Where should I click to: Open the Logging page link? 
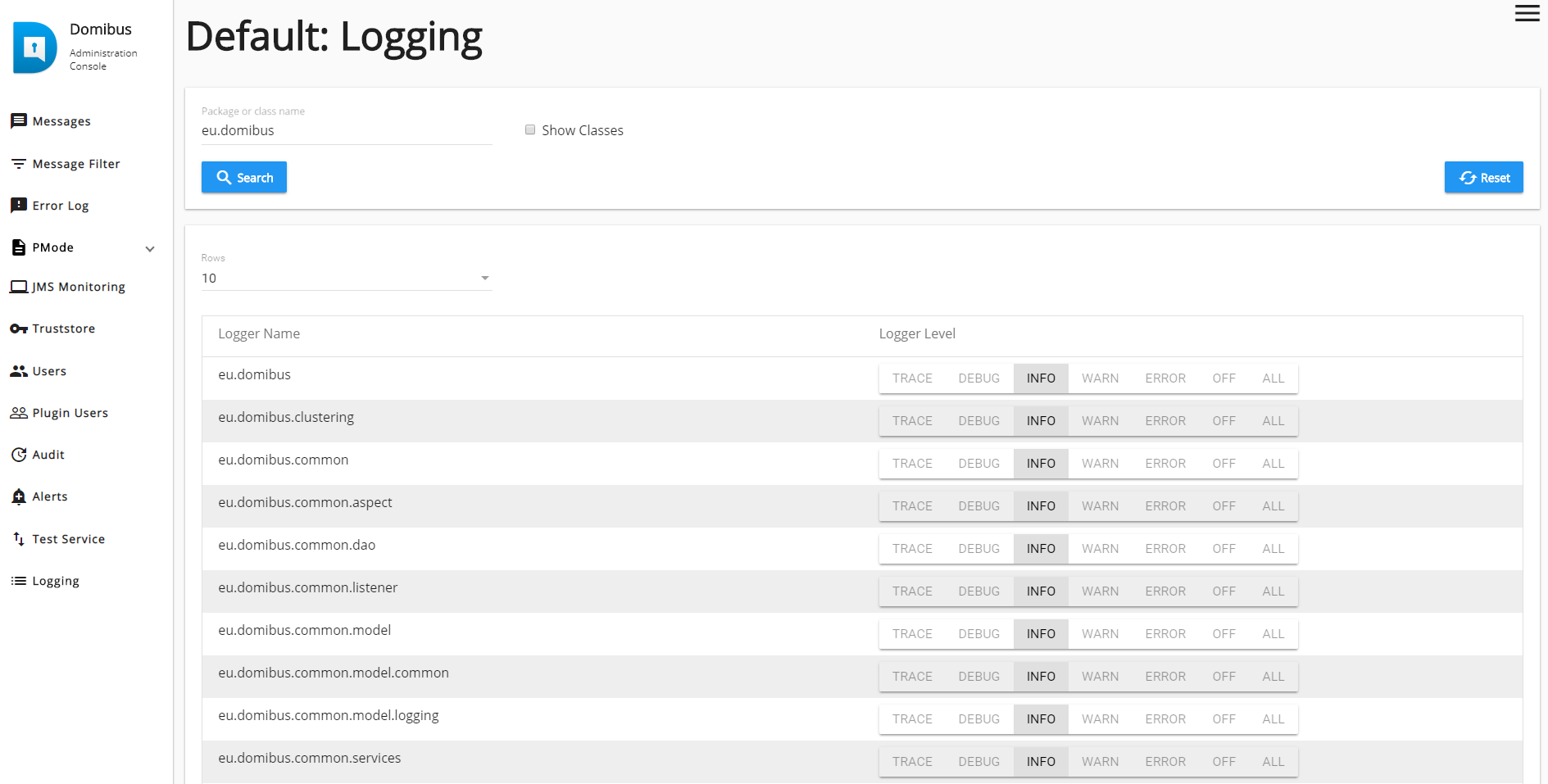tap(56, 581)
